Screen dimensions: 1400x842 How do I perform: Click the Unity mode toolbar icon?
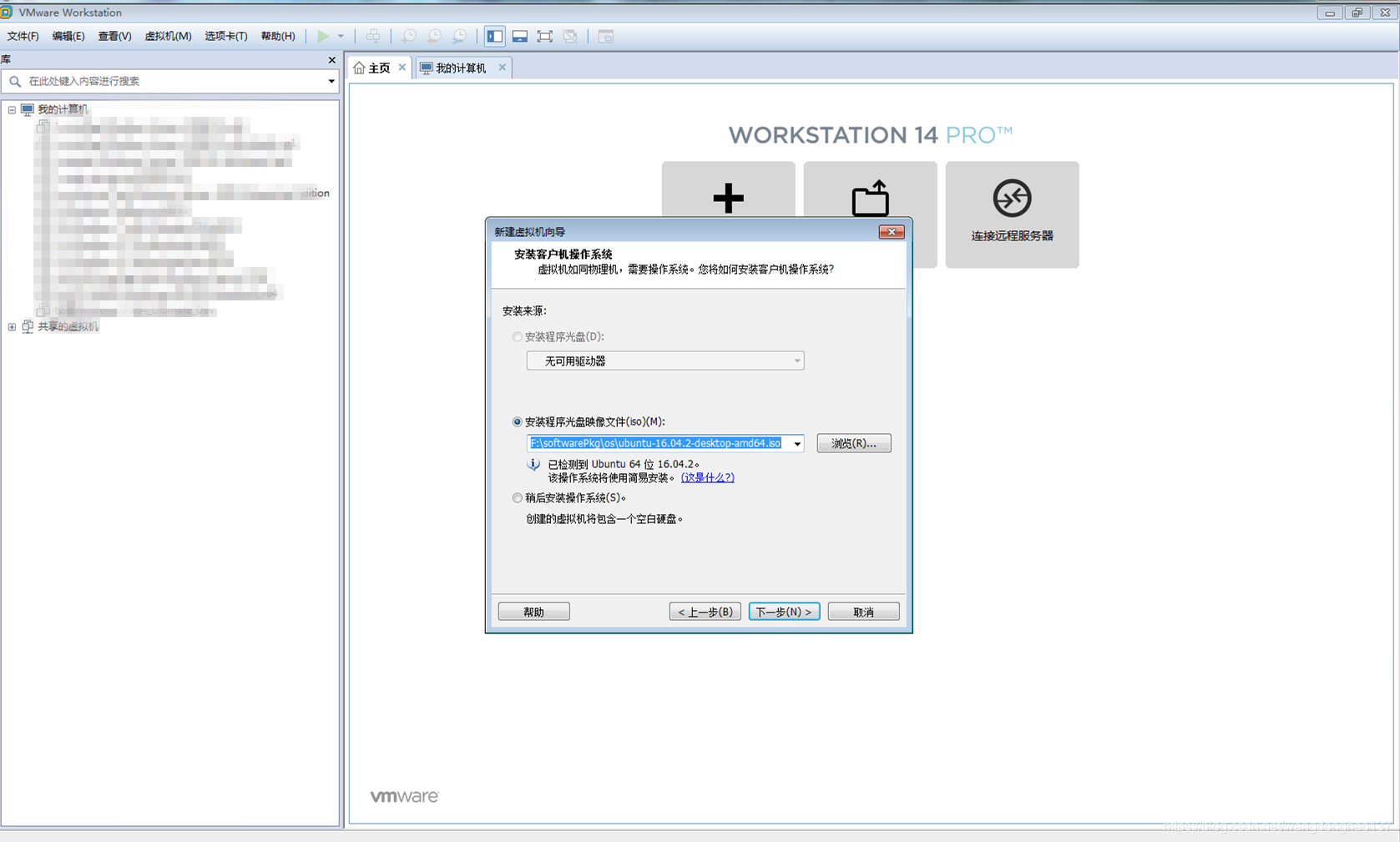[570, 36]
